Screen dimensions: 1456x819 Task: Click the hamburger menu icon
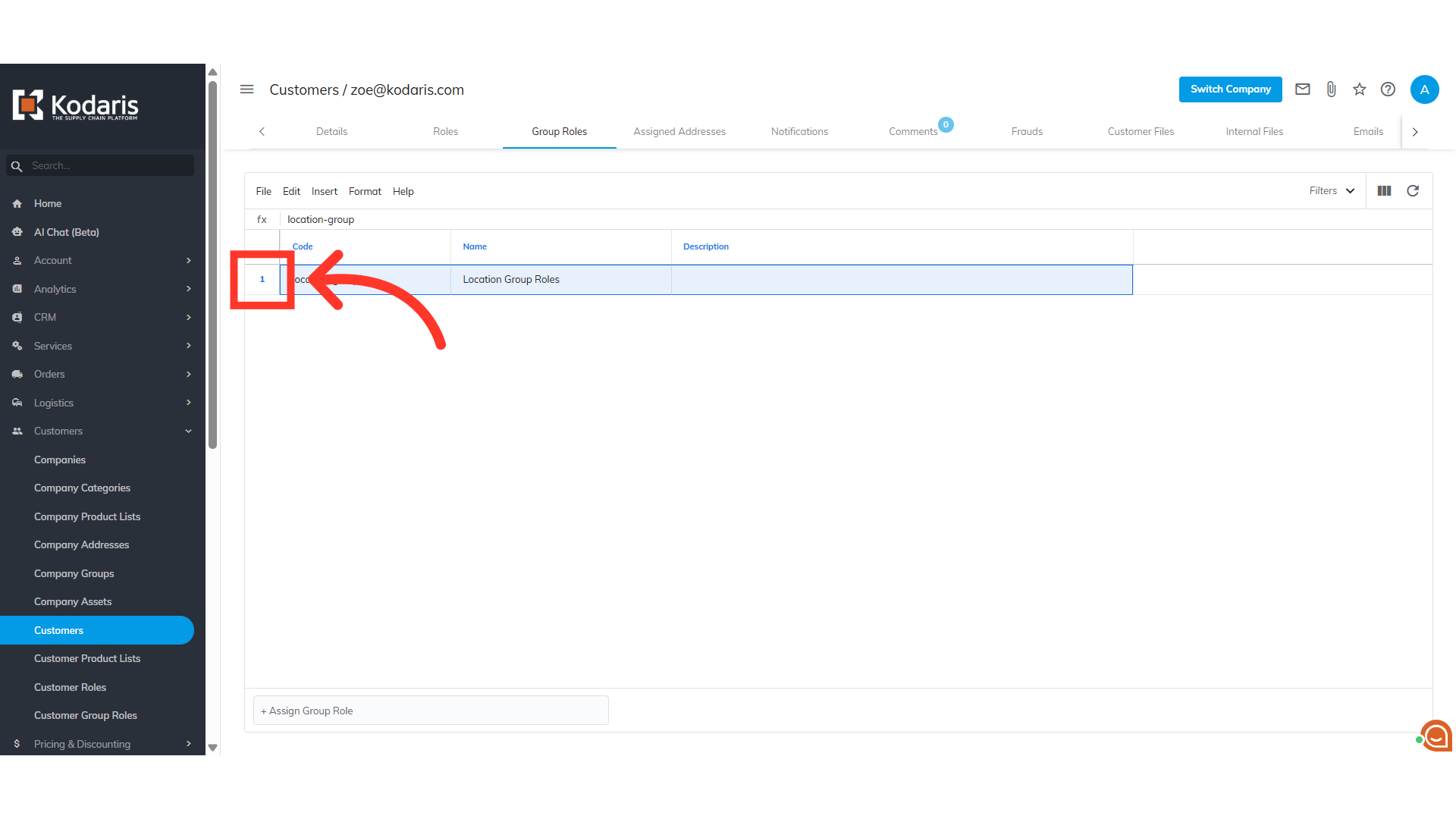(x=246, y=89)
